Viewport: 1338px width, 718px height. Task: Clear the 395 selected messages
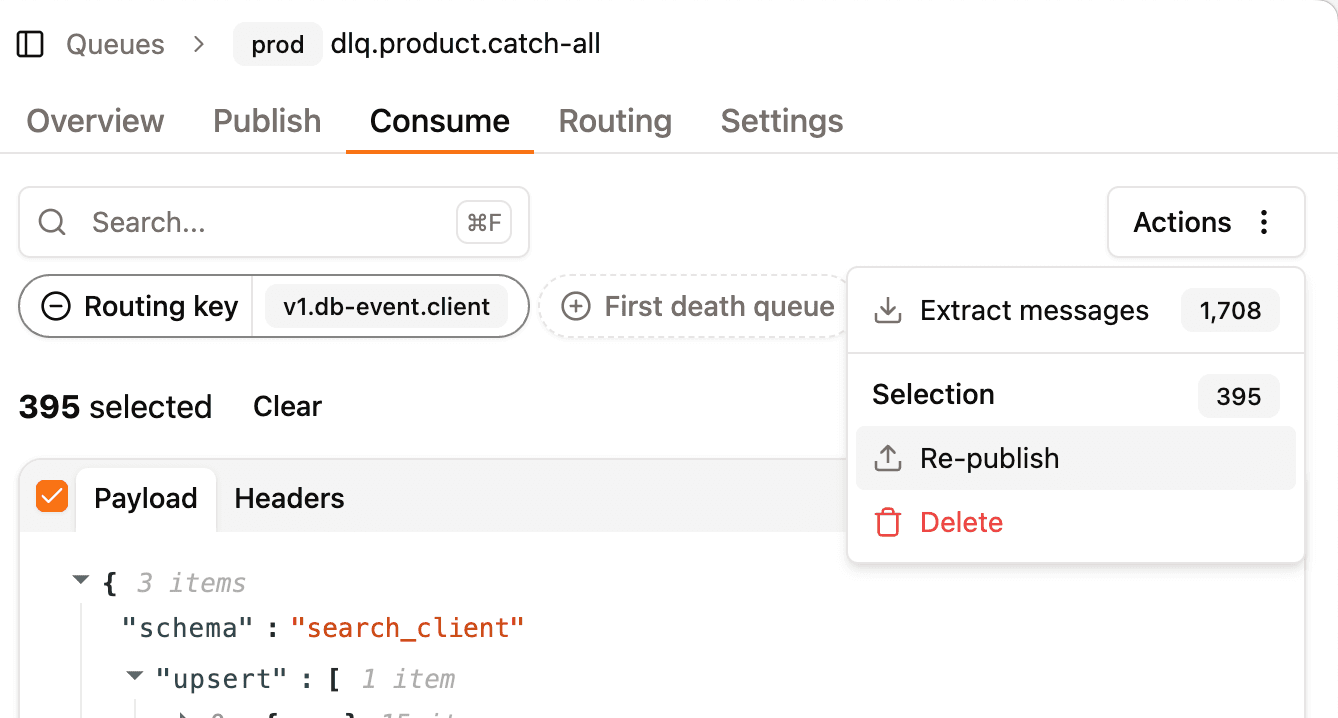tap(287, 407)
